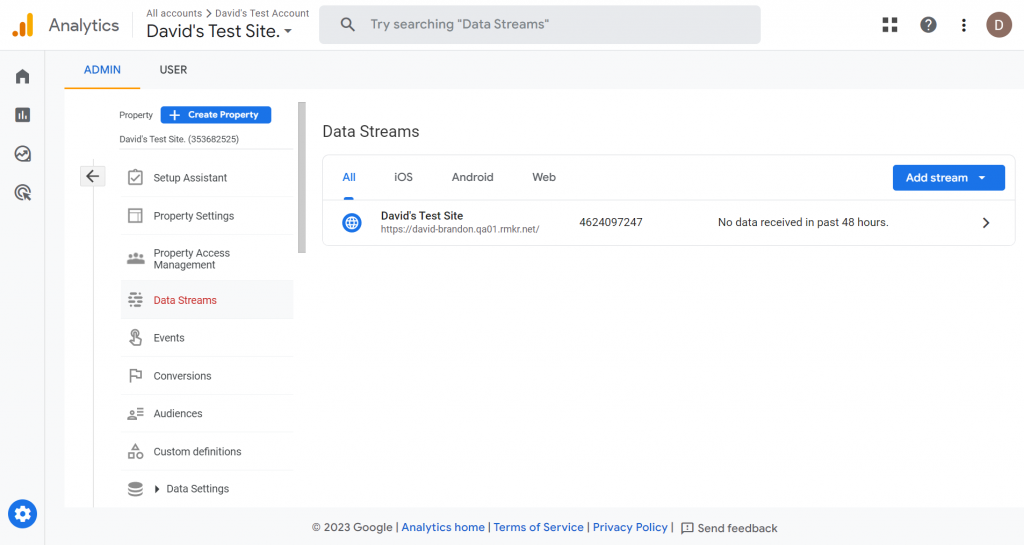Click the Send feedback link text
This screenshot has width=1024, height=545.
pyautogui.click(x=737, y=528)
